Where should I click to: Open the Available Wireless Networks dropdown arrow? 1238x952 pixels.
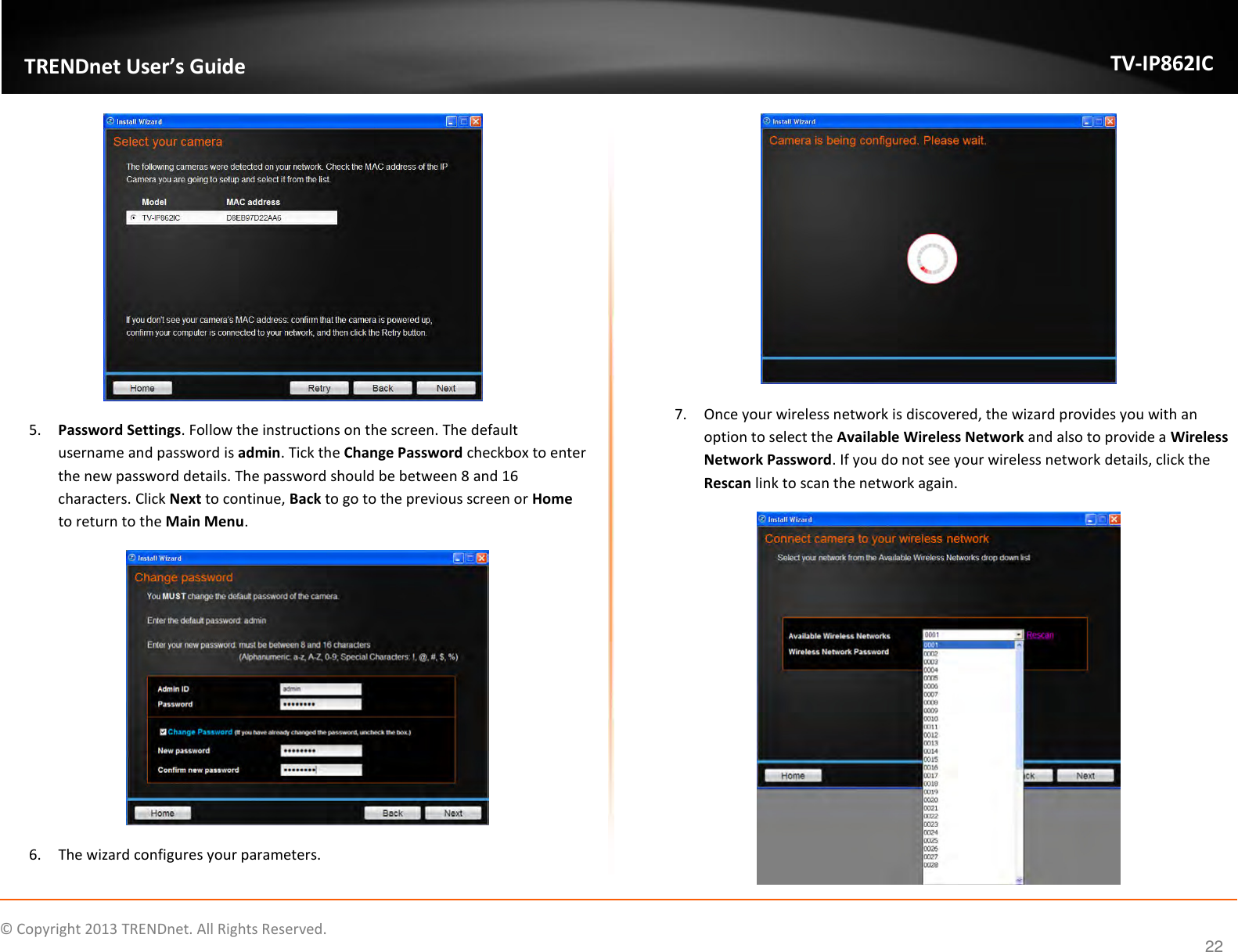[x=1019, y=635]
